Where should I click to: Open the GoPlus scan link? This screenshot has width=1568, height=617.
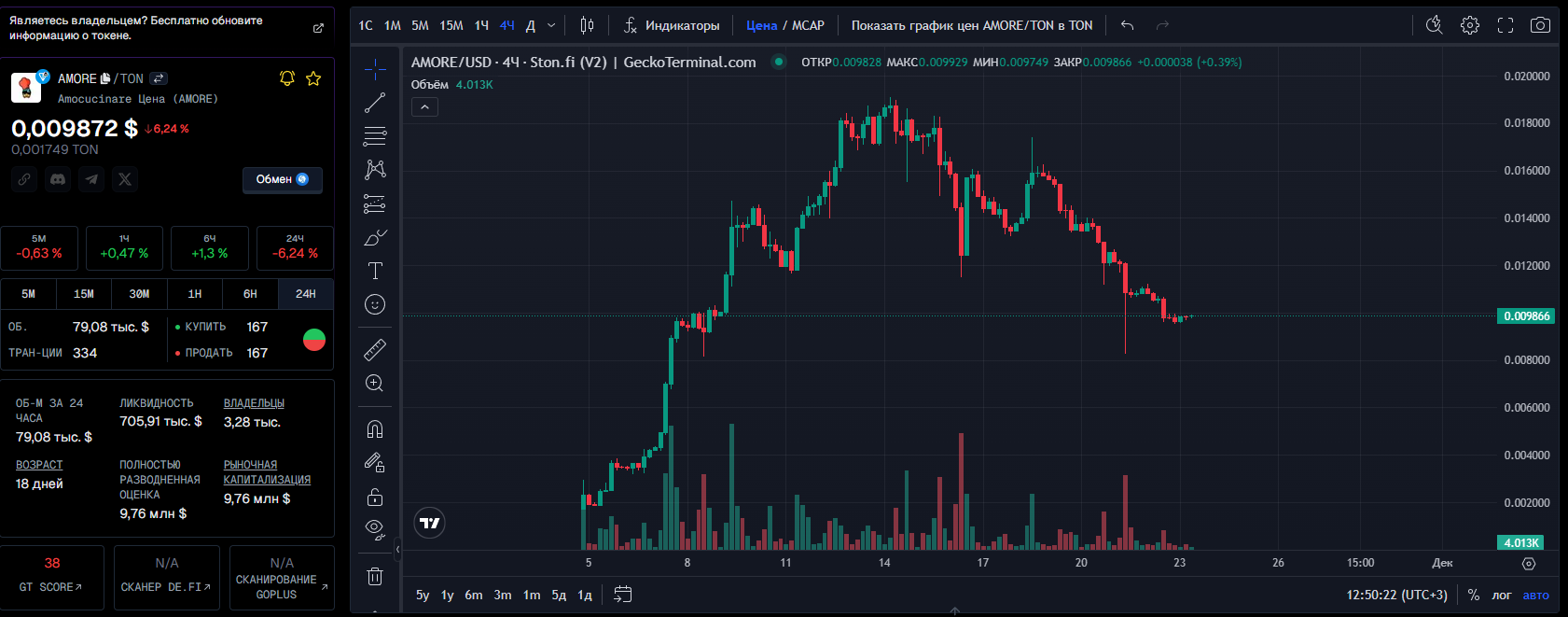pyautogui.click(x=282, y=578)
